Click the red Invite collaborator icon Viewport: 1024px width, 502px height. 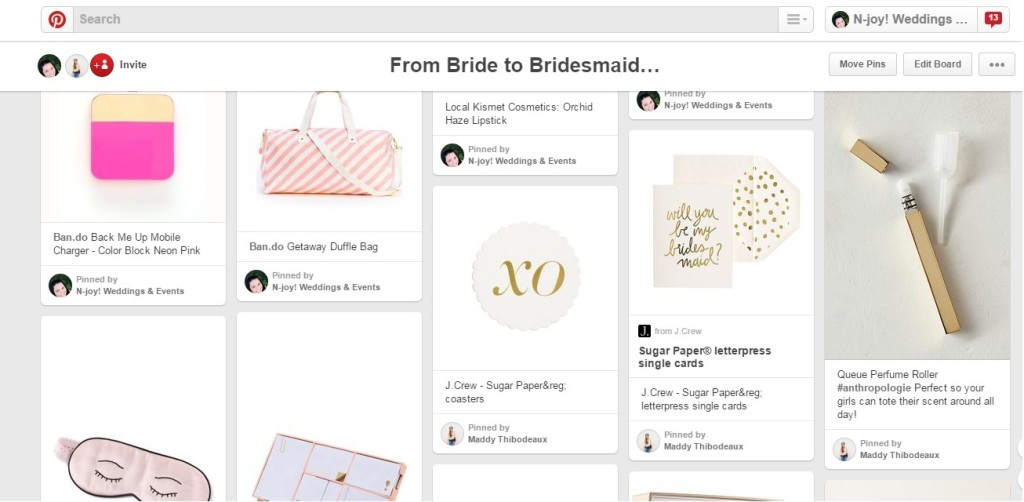click(x=102, y=65)
